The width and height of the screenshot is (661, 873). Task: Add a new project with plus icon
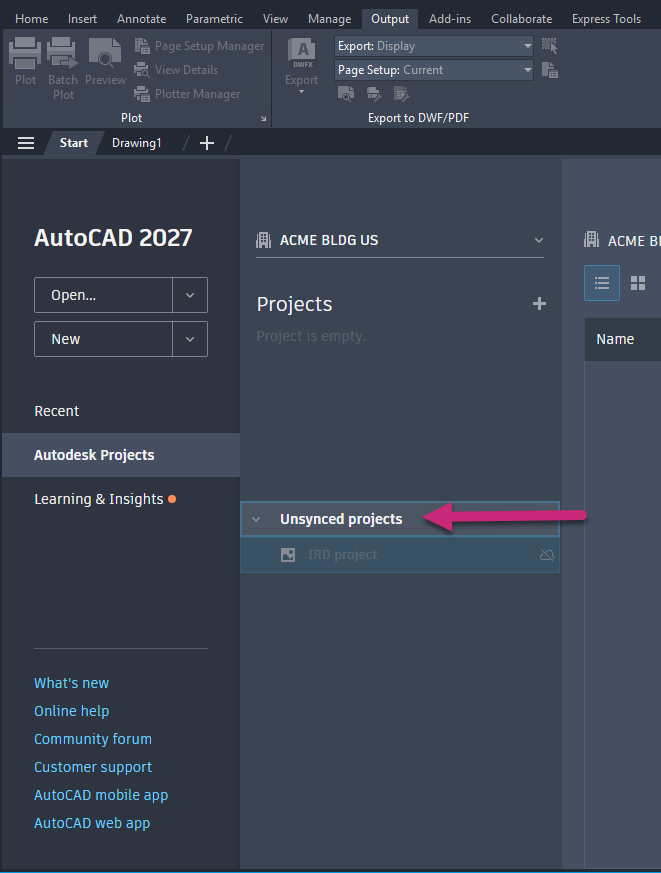tap(539, 304)
